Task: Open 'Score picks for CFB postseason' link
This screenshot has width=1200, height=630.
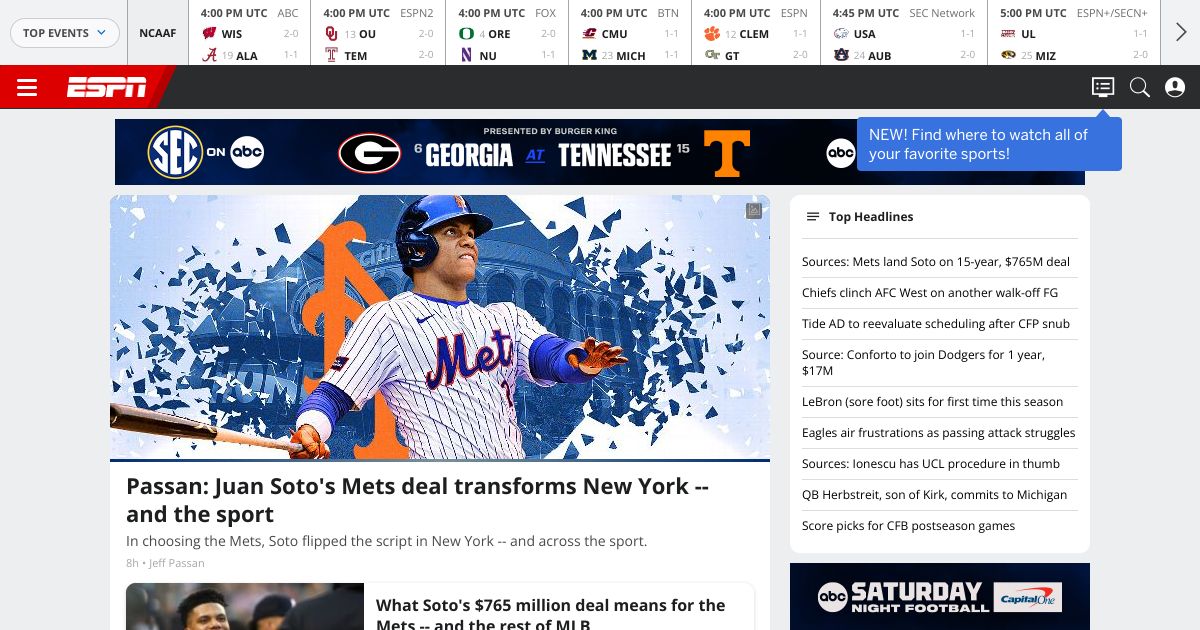Action: coord(908,526)
